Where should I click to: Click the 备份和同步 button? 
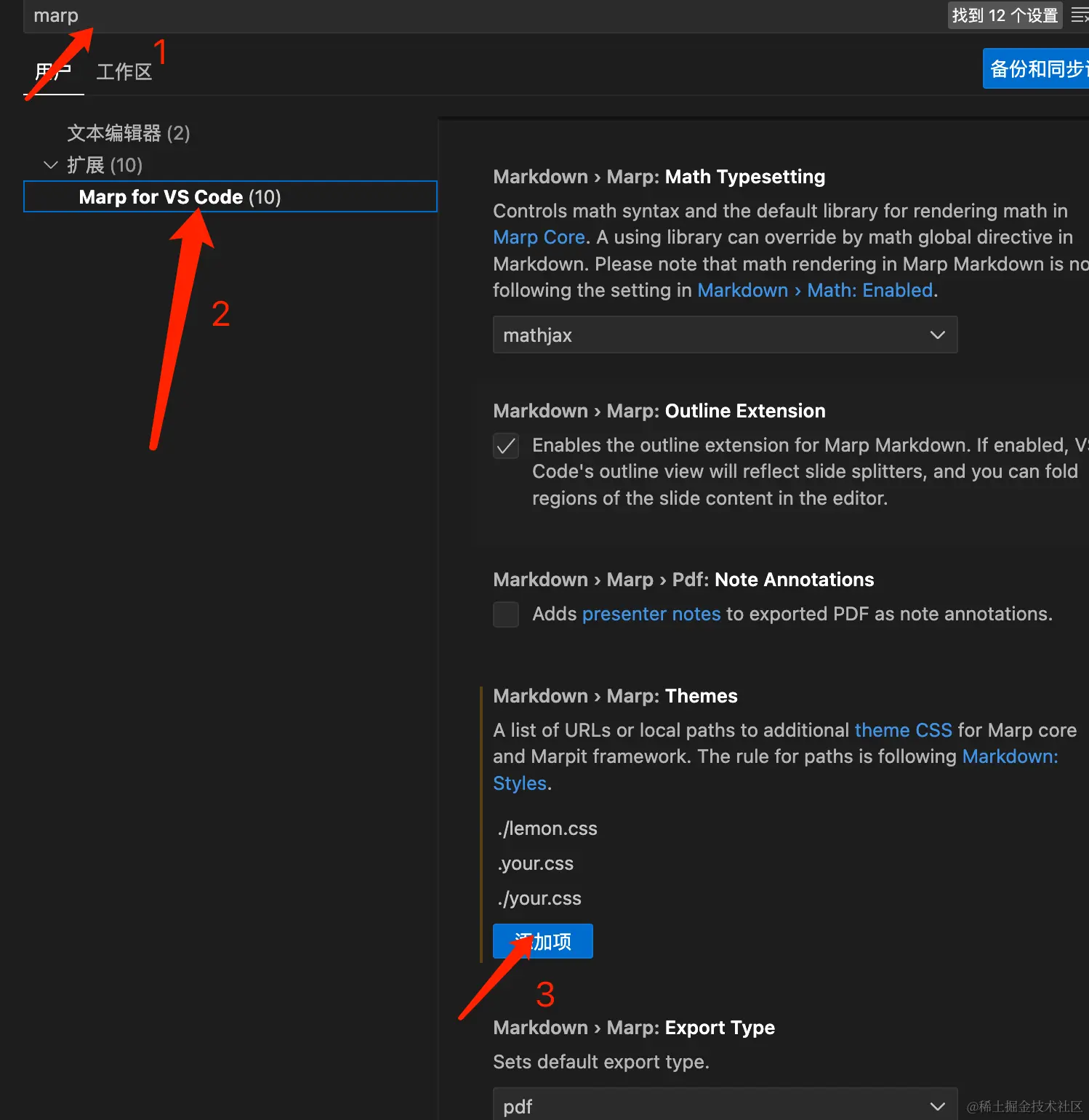(1036, 68)
